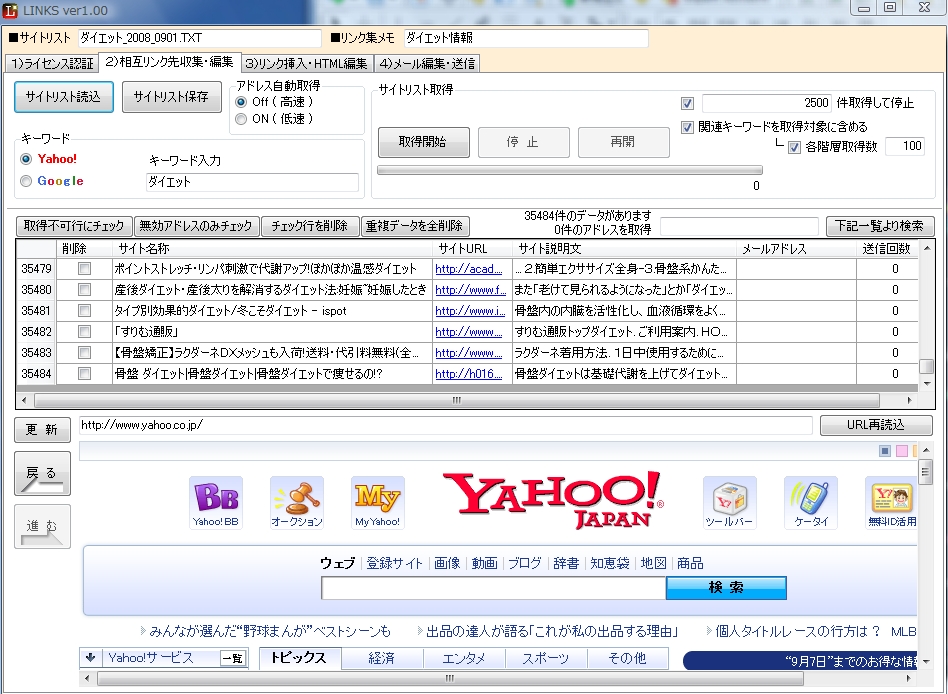Open the 画像 search category link

click(447, 563)
